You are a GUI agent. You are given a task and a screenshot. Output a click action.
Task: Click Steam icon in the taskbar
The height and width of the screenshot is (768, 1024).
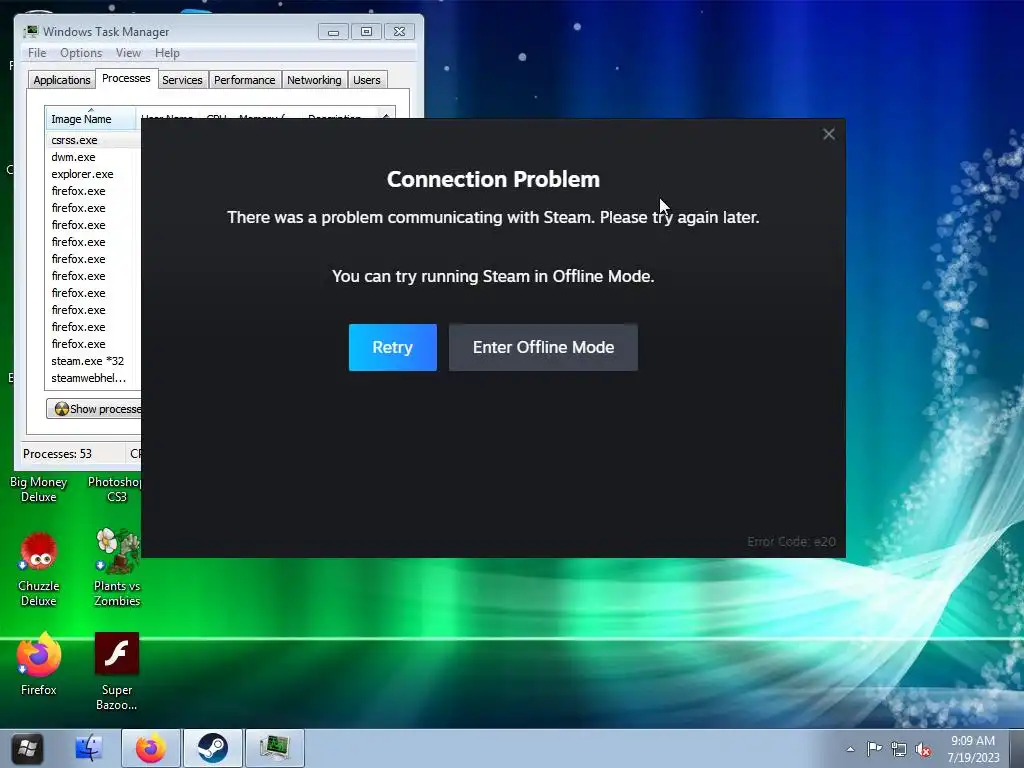(x=213, y=748)
